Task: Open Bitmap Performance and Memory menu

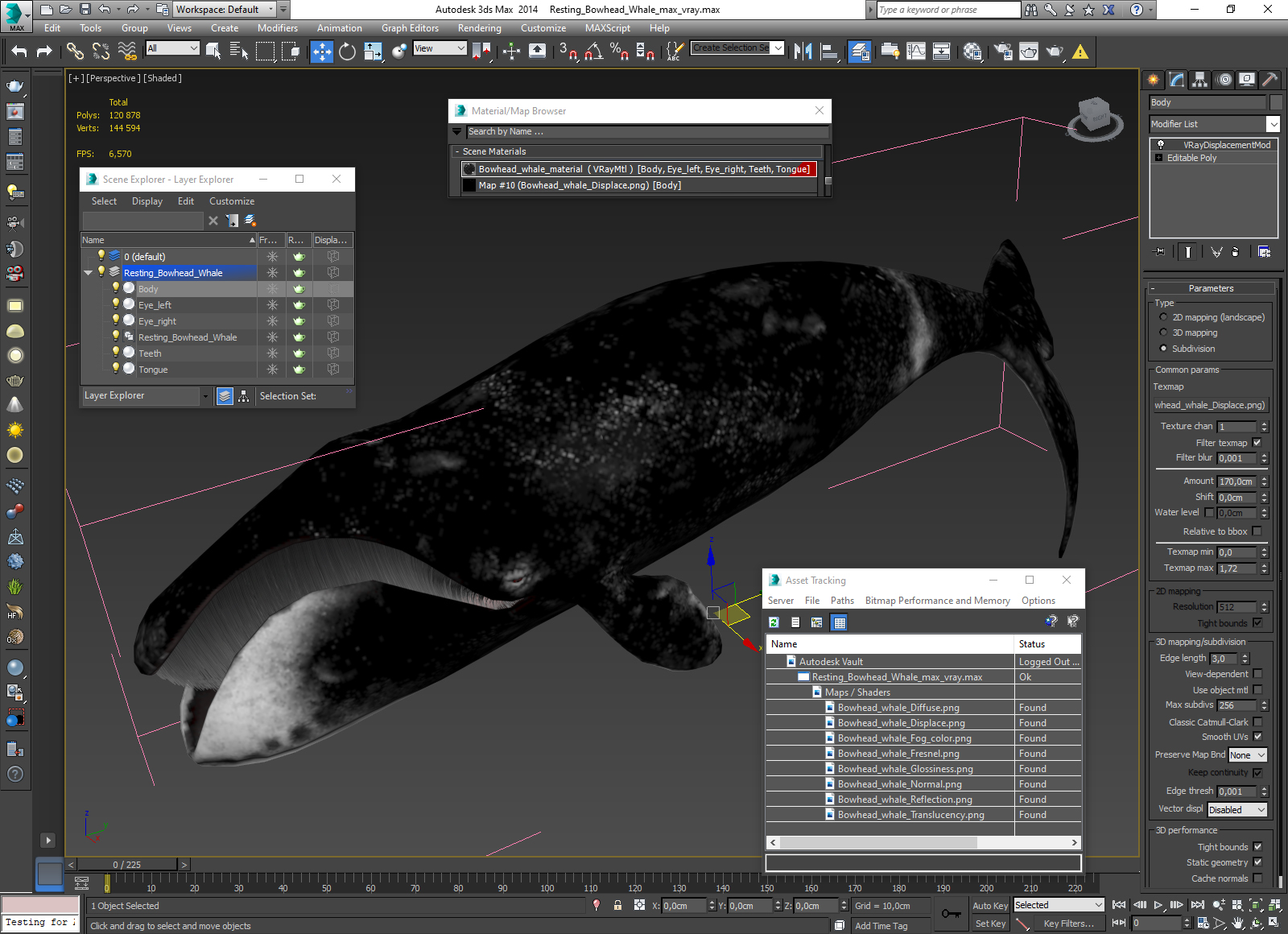Action: [x=937, y=601]
